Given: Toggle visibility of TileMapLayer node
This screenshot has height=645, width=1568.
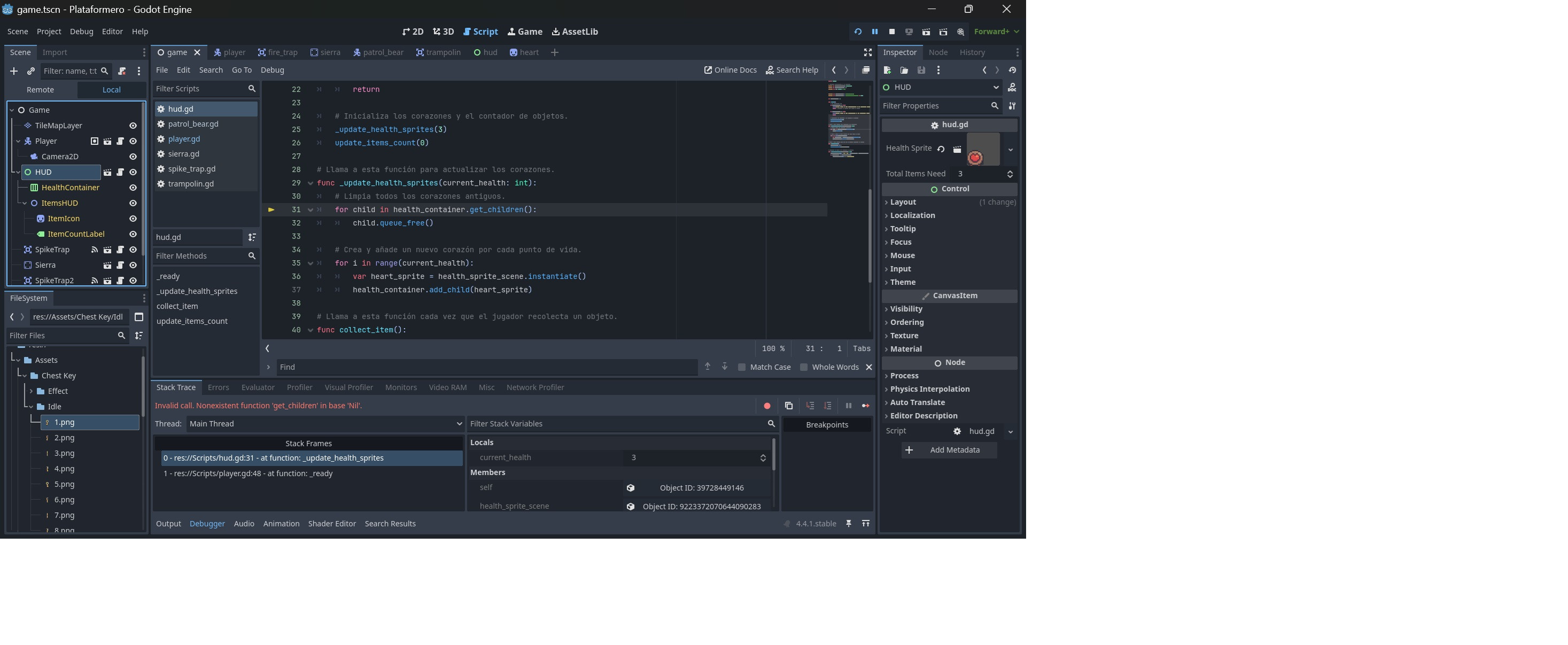Looking at the screenshot, I should pos(133,126).
